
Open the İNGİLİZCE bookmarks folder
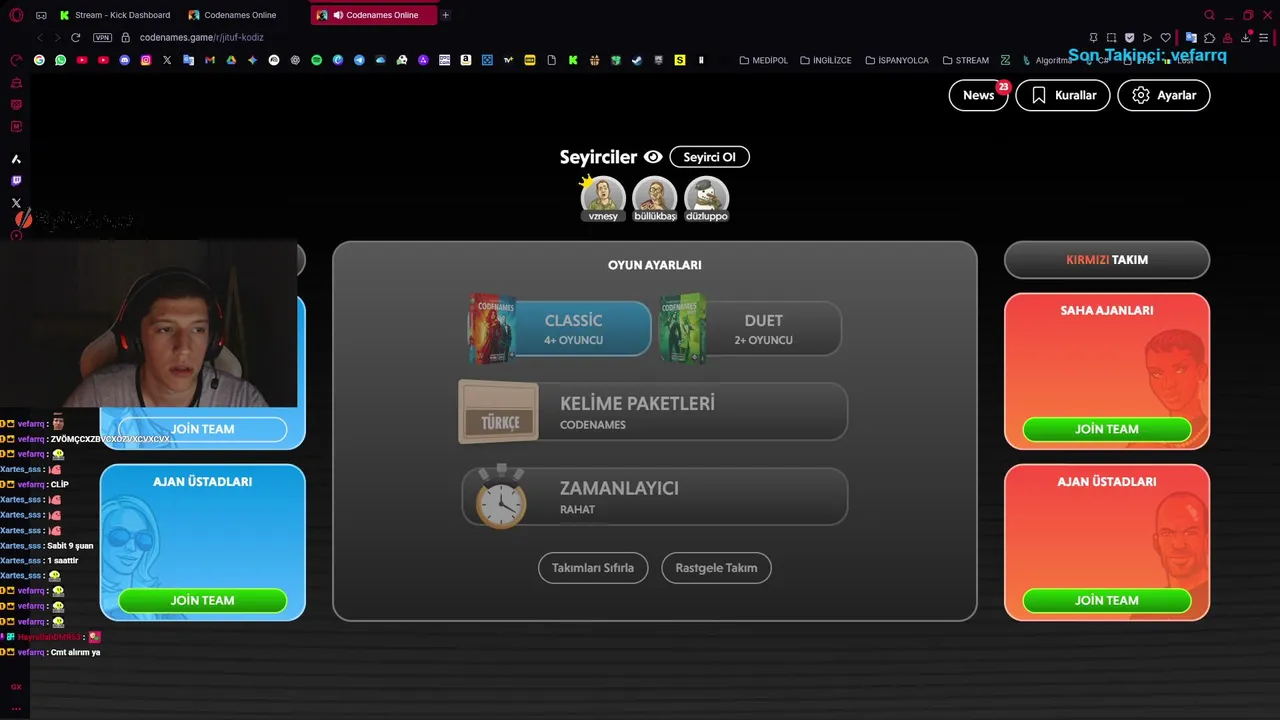(825, 60)
